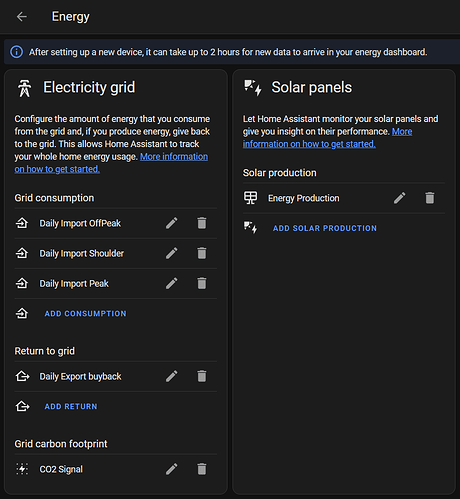Delete the Daily Import OffPeak entry
460x499 pixels.
[202, 223]
